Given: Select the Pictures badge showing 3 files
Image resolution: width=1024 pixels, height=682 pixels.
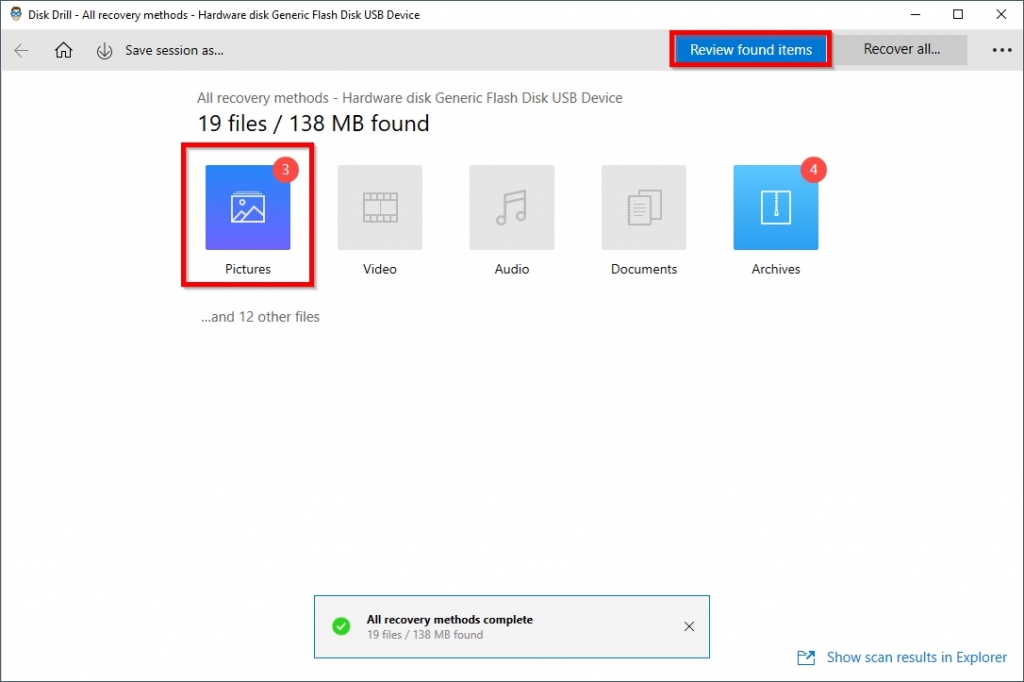Looking at the screenshot, I should coord(286,170).
